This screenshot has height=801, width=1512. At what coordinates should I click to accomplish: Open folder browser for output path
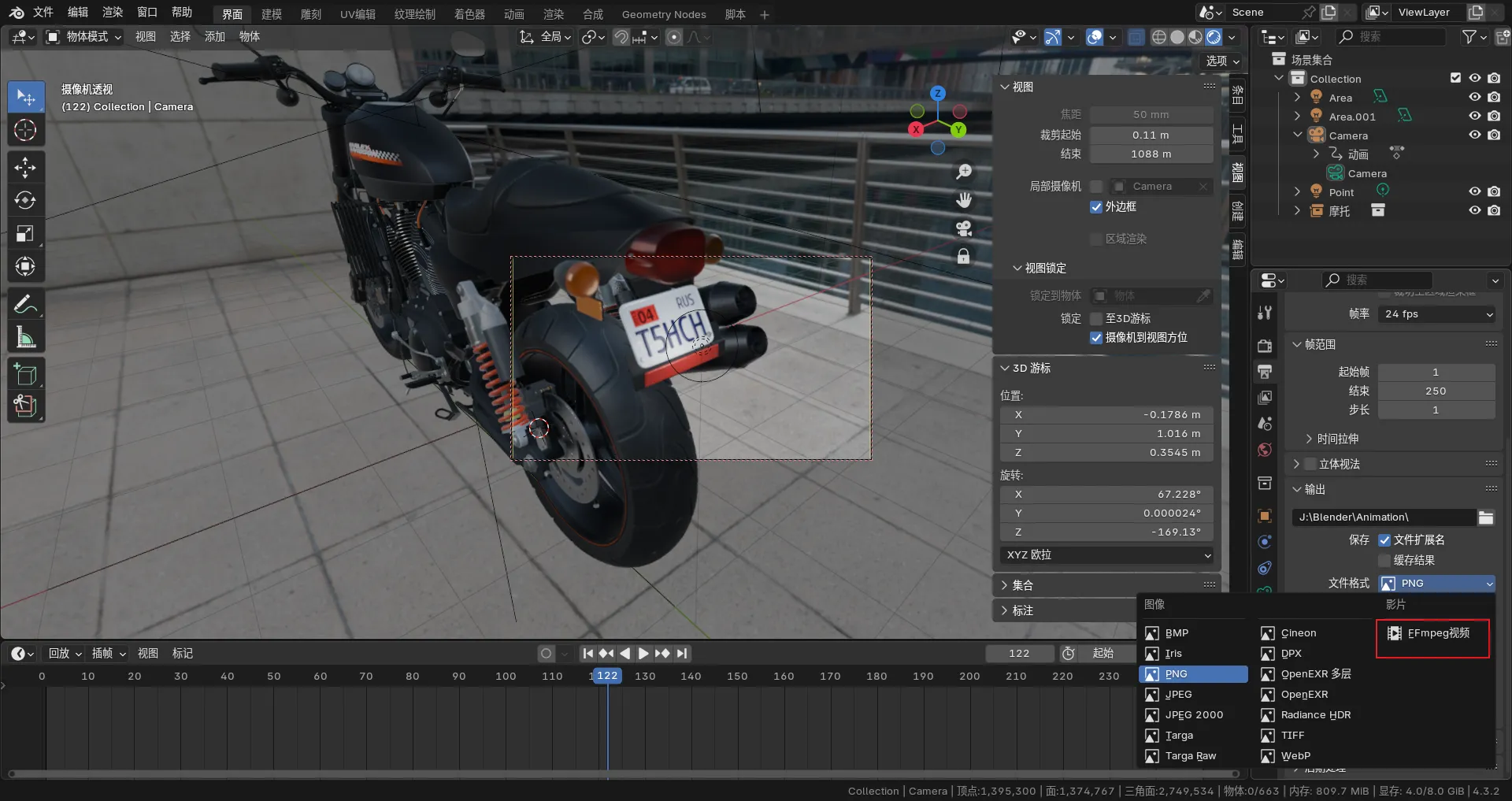click(1486, 517)
